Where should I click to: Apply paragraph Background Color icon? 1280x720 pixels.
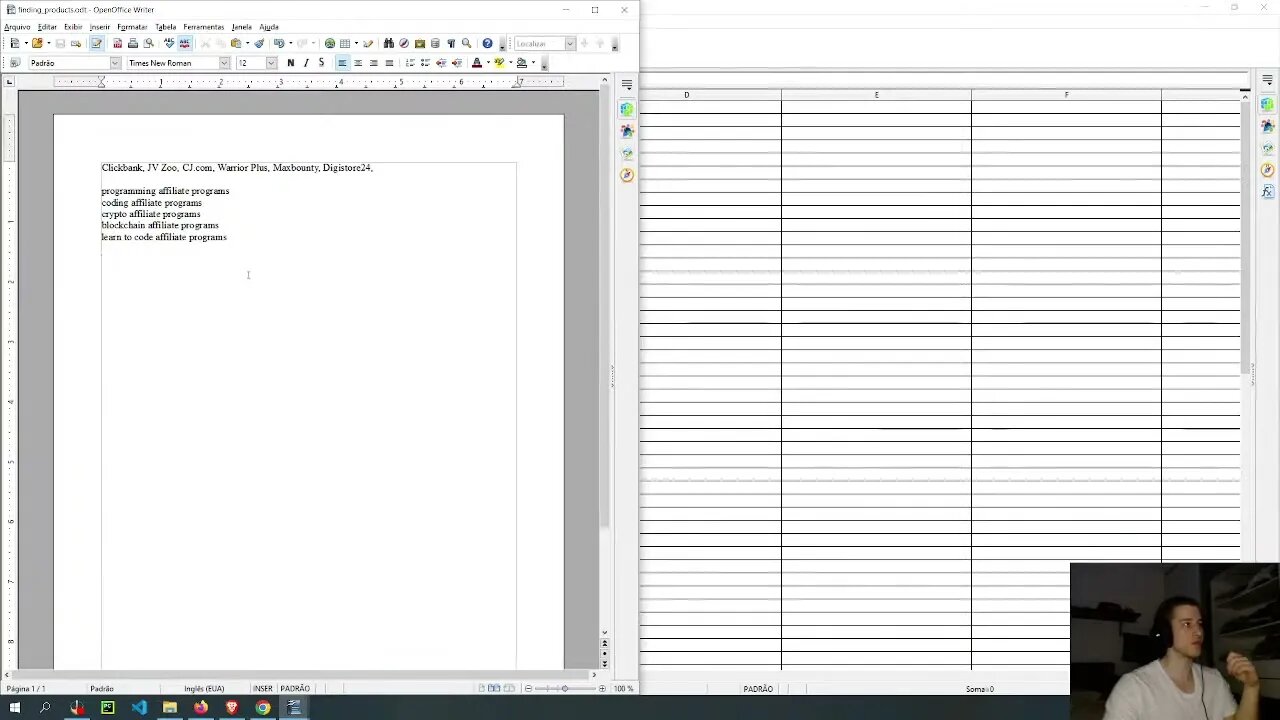coord(522,62)
